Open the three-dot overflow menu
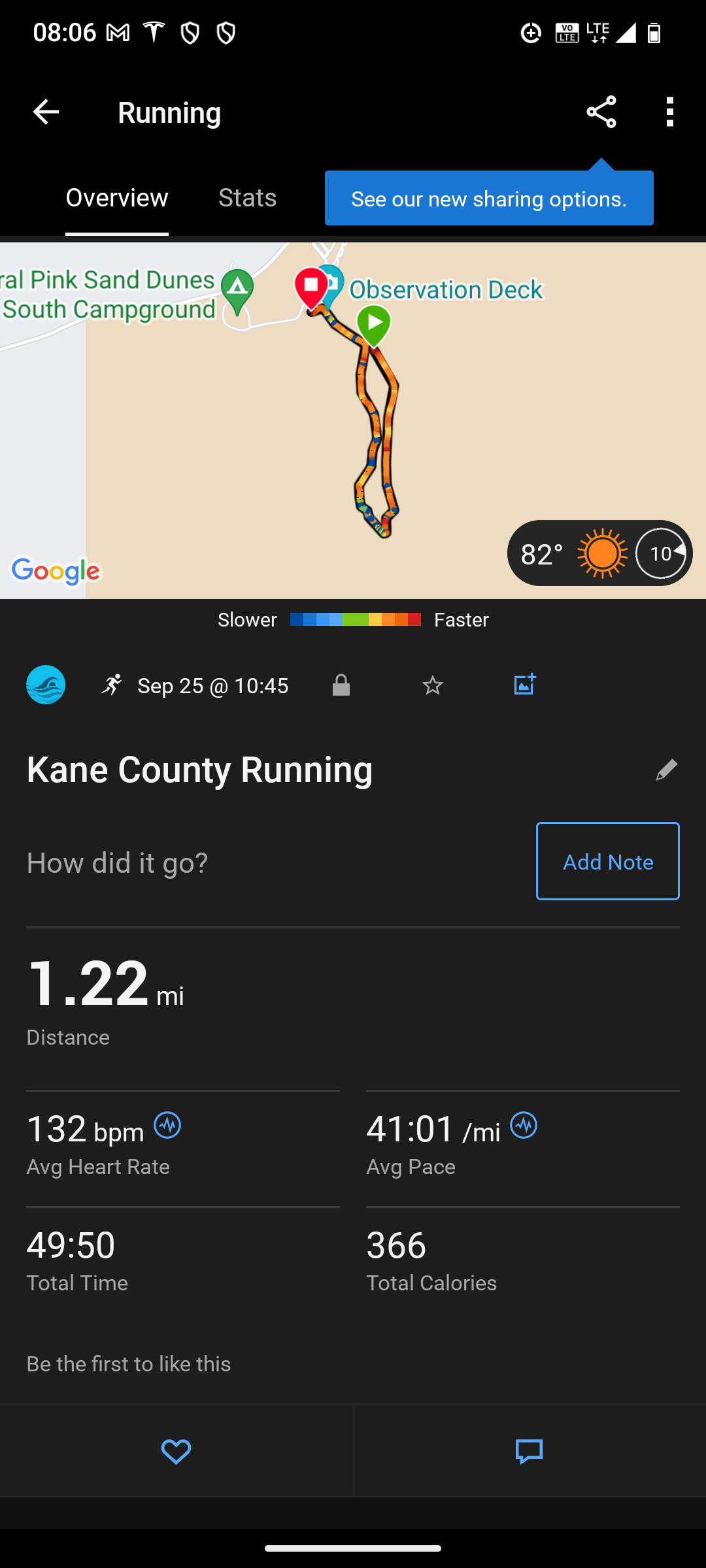The height and width of the screenshot is (1568, 706). coord(669,112)
